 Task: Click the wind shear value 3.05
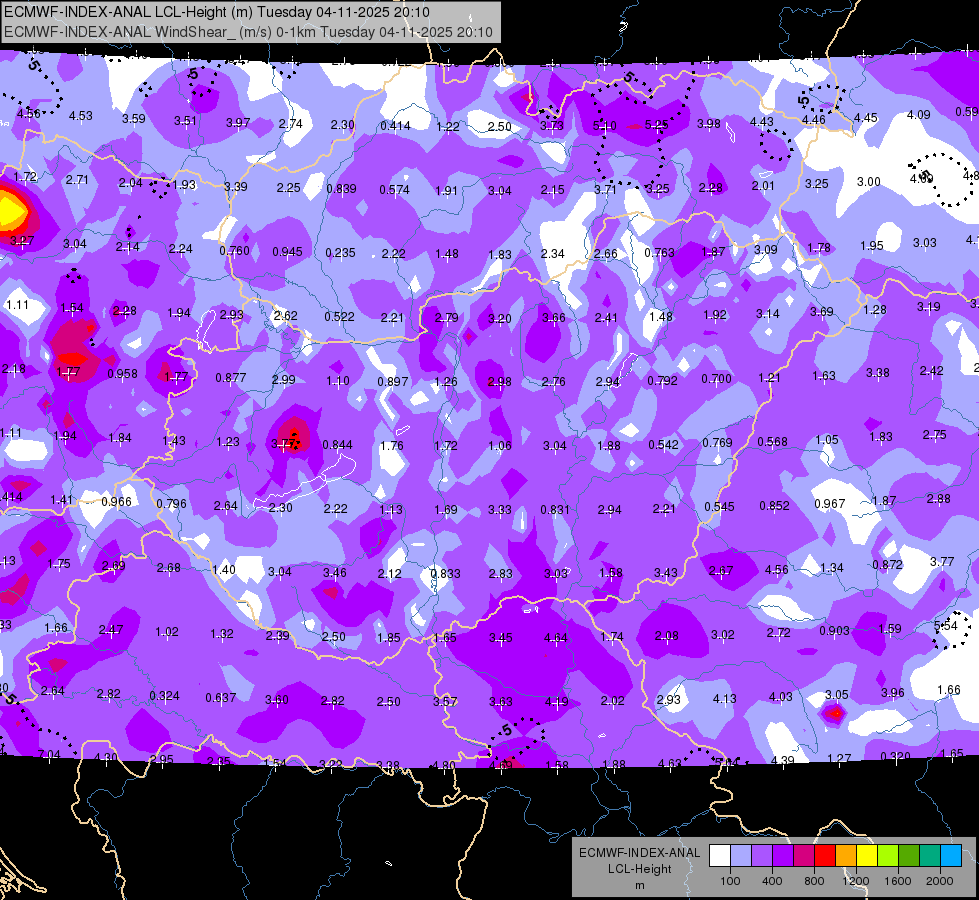coord(837,695)
